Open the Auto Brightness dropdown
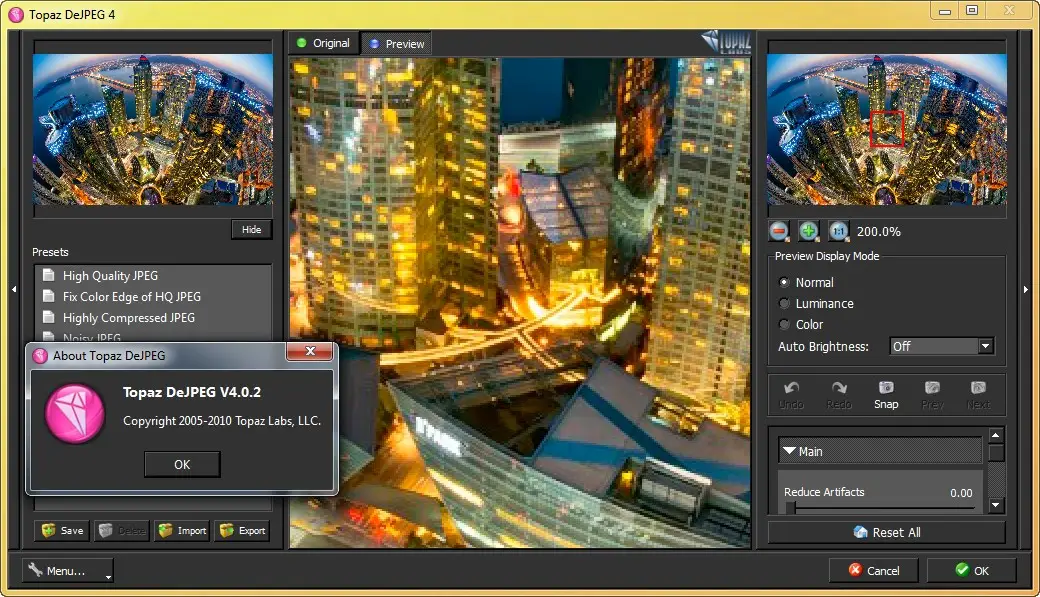Screen dimensions: 1040x597 941,346
